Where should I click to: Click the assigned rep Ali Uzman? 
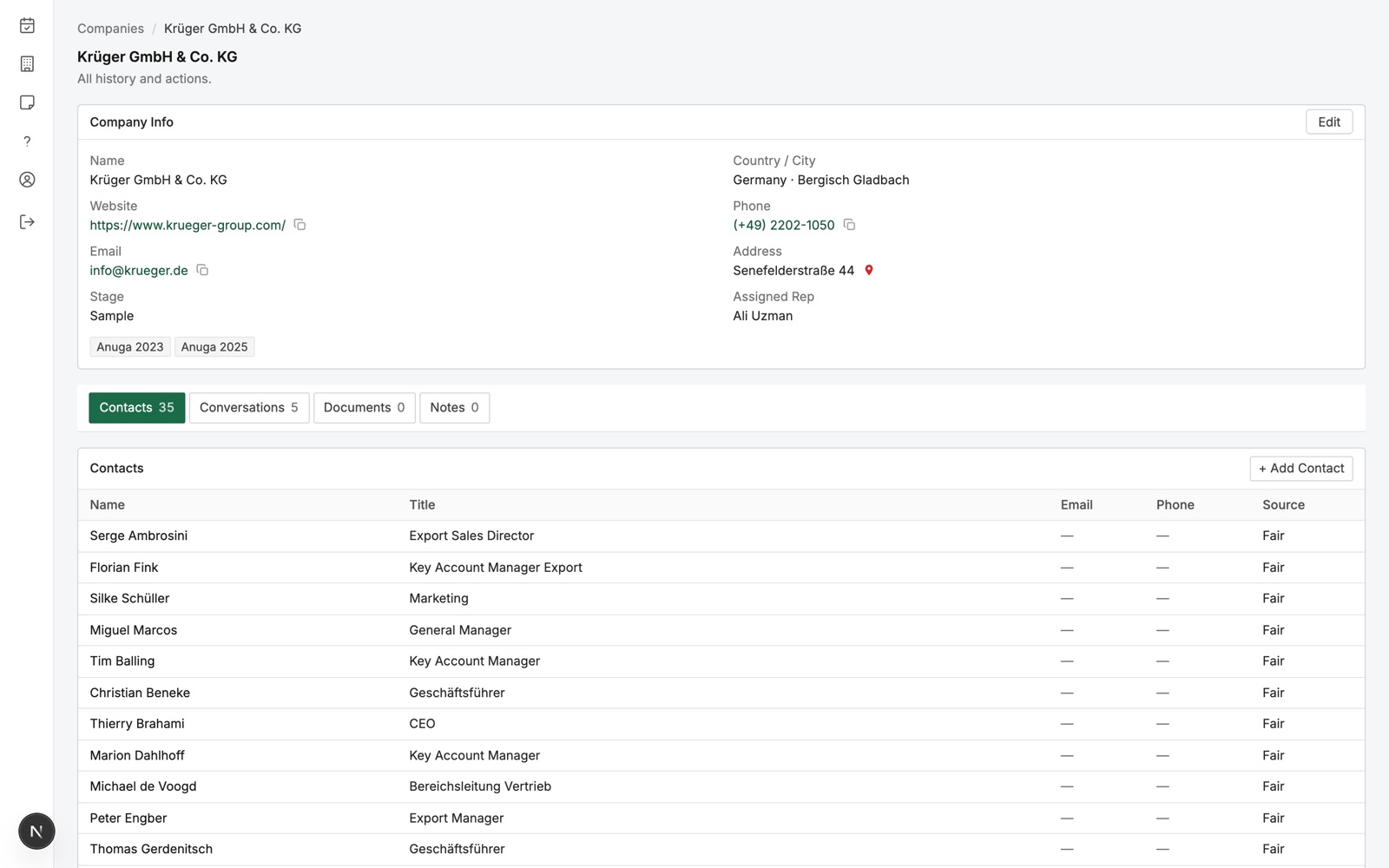click(x=762, y=316)
